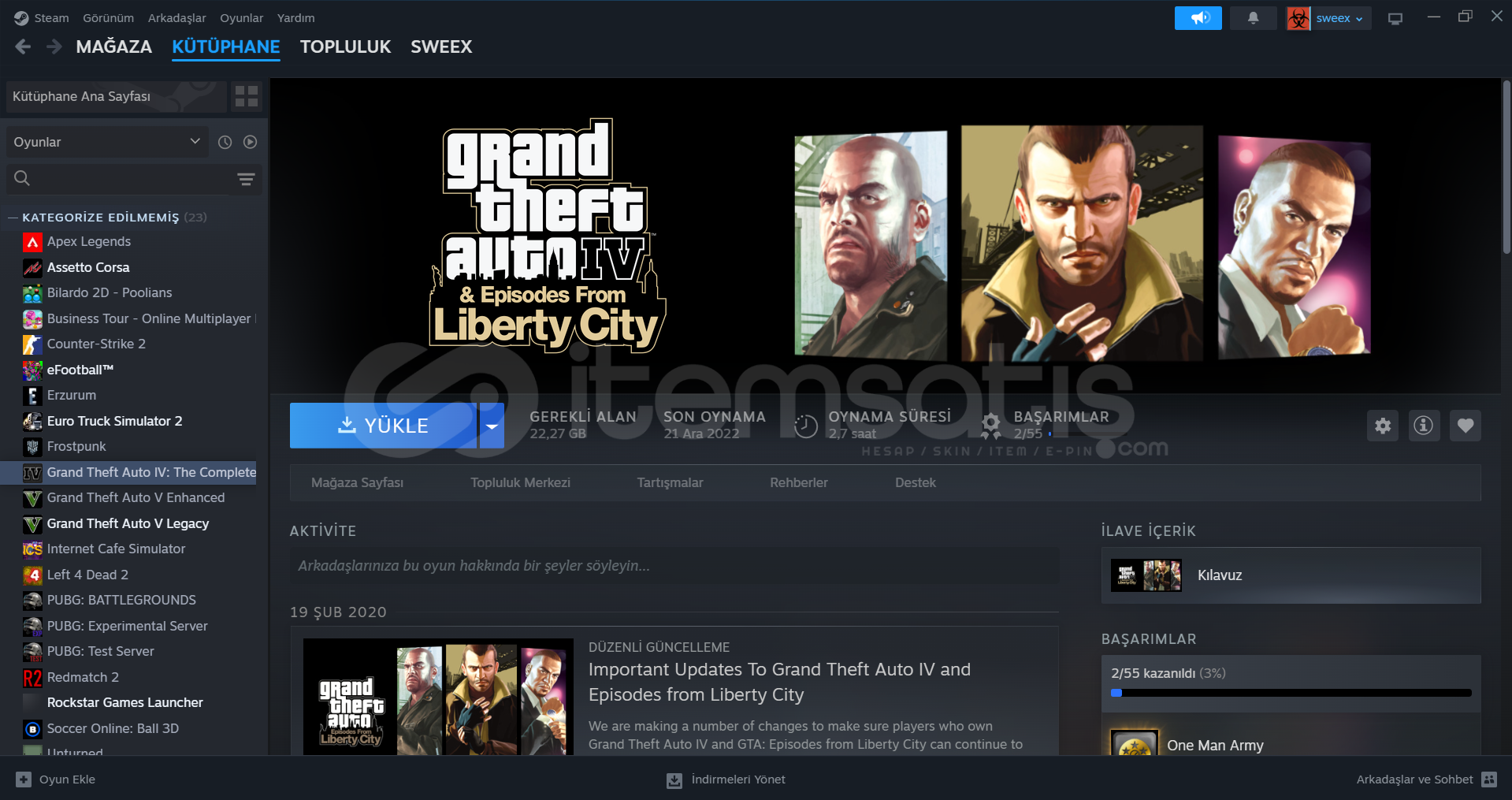Click the Left 4 Dead 2 icon
The image size is (1512, 800).
[x=32, y=575]
